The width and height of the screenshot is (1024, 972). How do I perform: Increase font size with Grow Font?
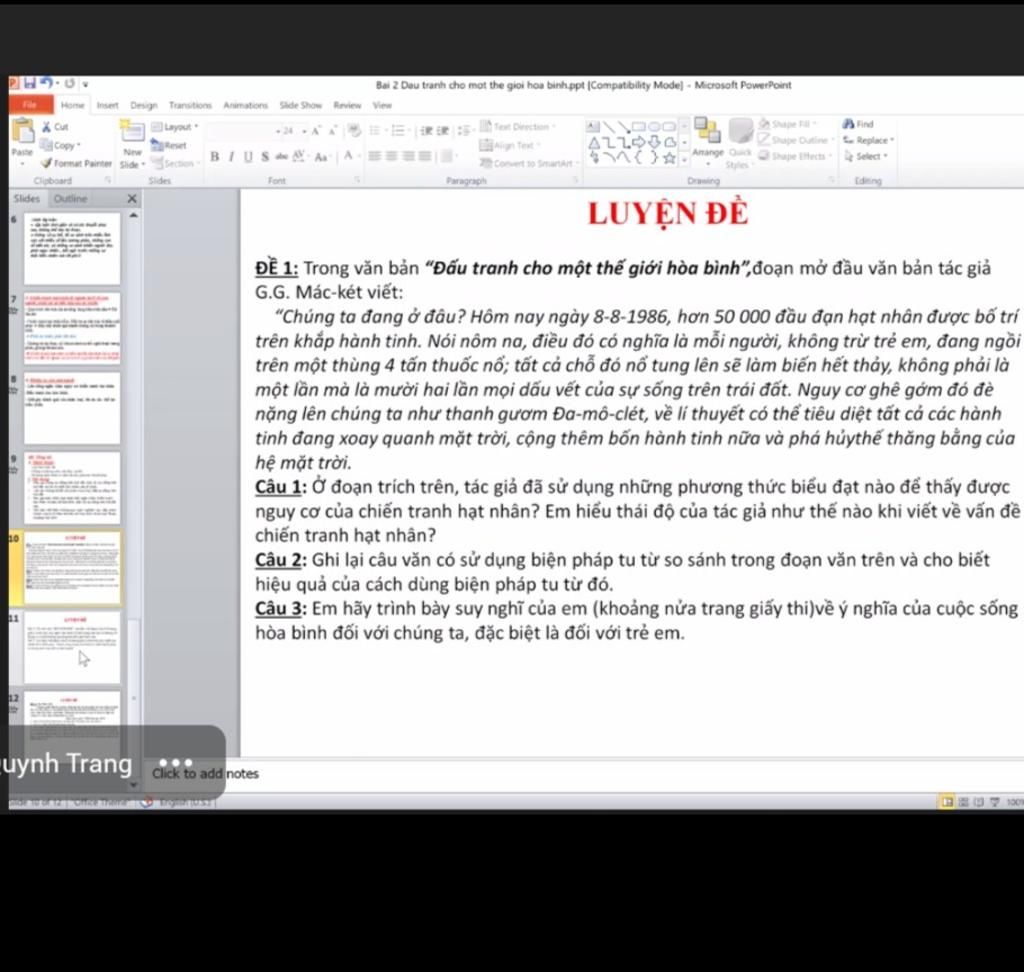pyautogui.click(x=316, y=131)
